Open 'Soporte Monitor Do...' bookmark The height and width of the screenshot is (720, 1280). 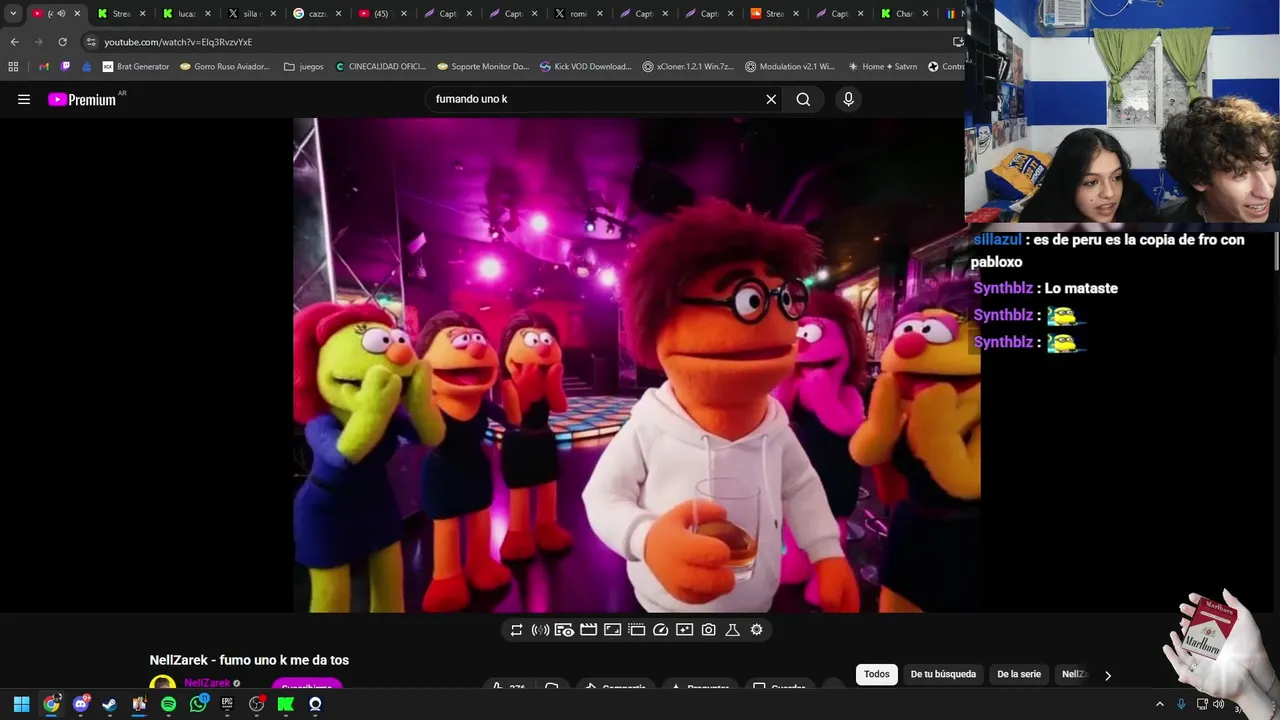tap(483, 67)
